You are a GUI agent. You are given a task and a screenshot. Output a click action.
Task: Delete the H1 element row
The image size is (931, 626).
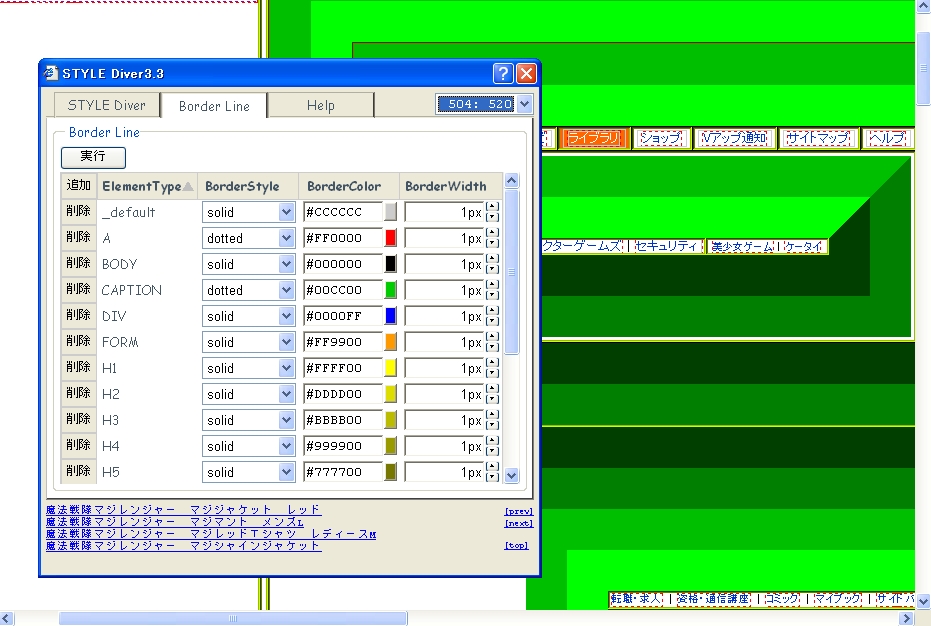click(78, 368)
